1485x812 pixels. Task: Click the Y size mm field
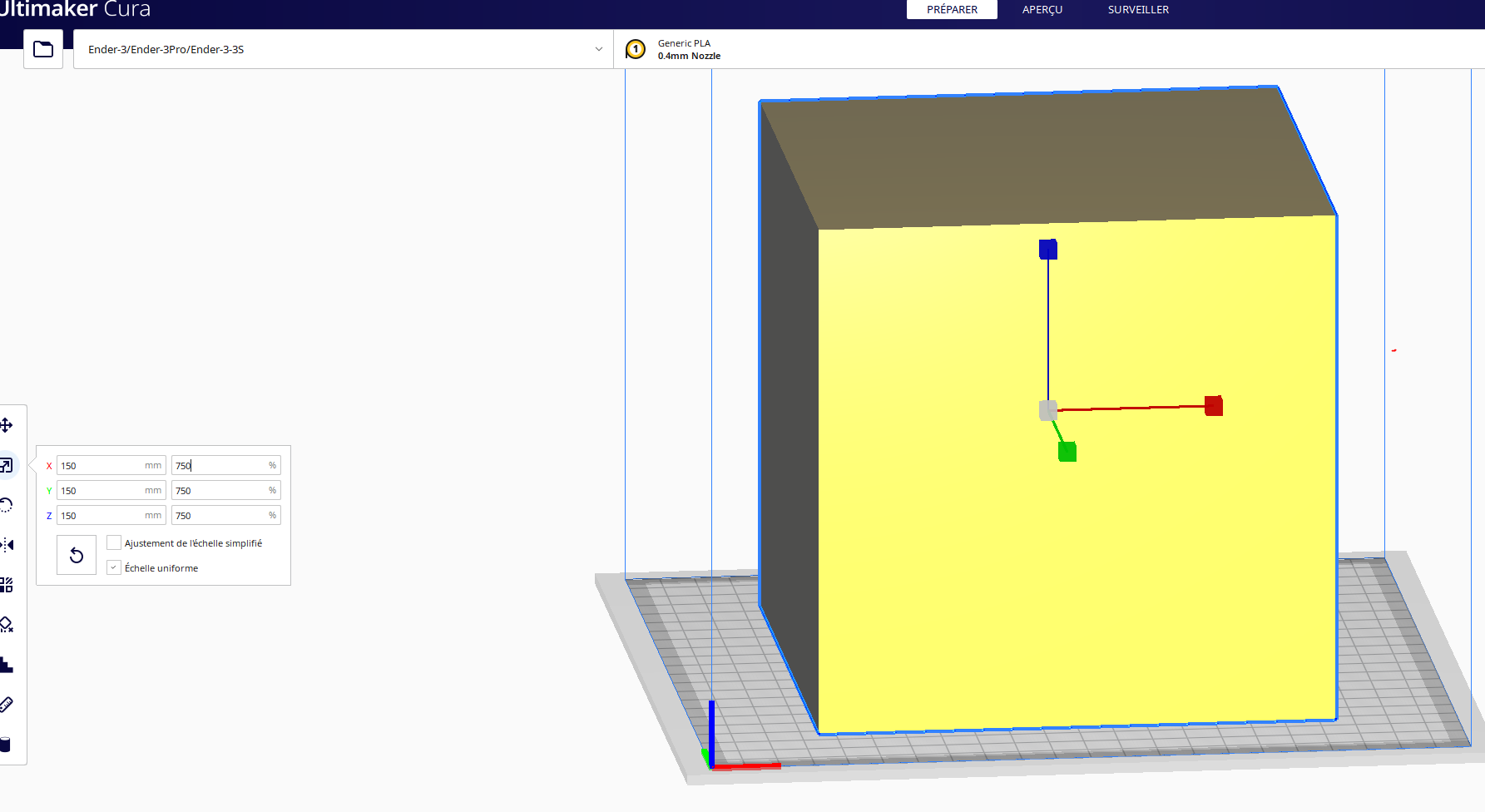point(111,490)
